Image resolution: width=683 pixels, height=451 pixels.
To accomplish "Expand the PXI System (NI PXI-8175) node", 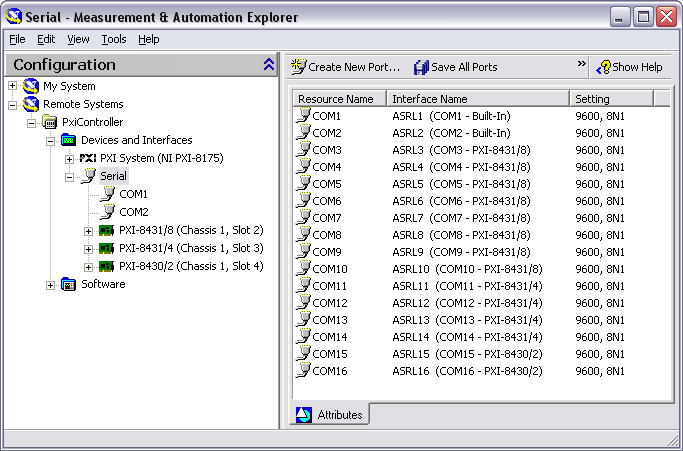I will pos(69,159).
